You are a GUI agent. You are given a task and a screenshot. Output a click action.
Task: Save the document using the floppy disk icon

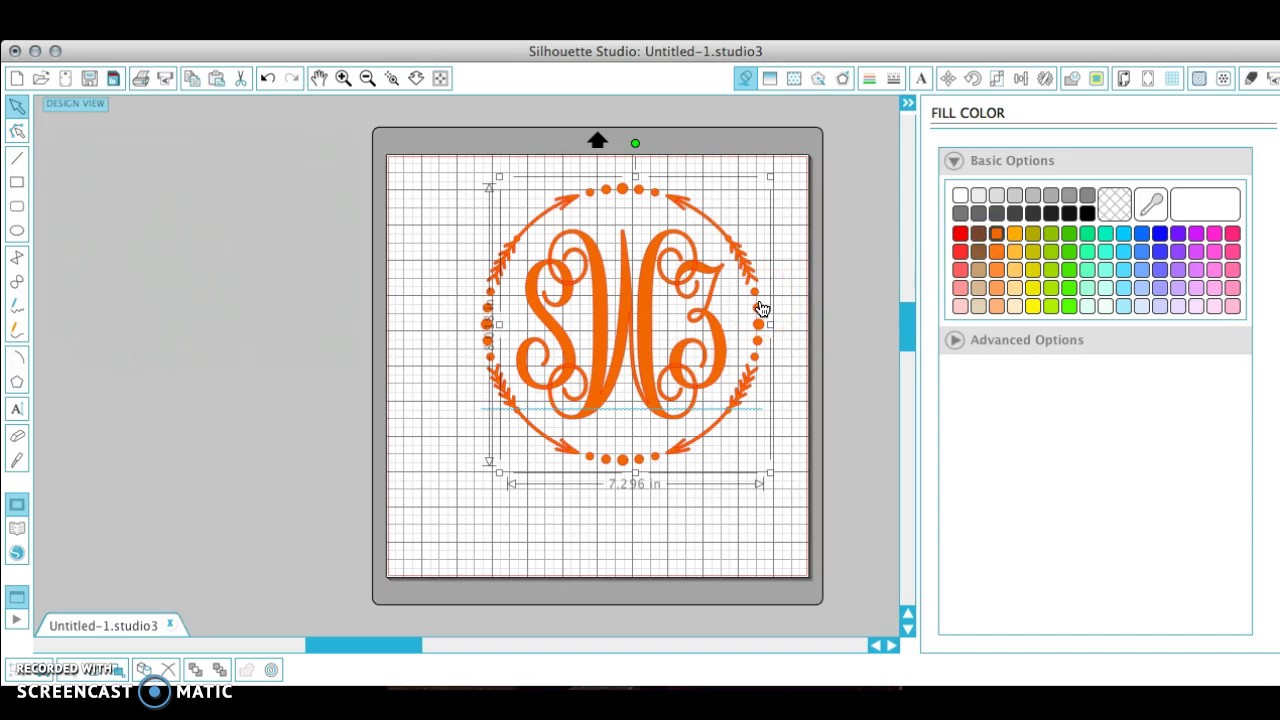[89, 78]
